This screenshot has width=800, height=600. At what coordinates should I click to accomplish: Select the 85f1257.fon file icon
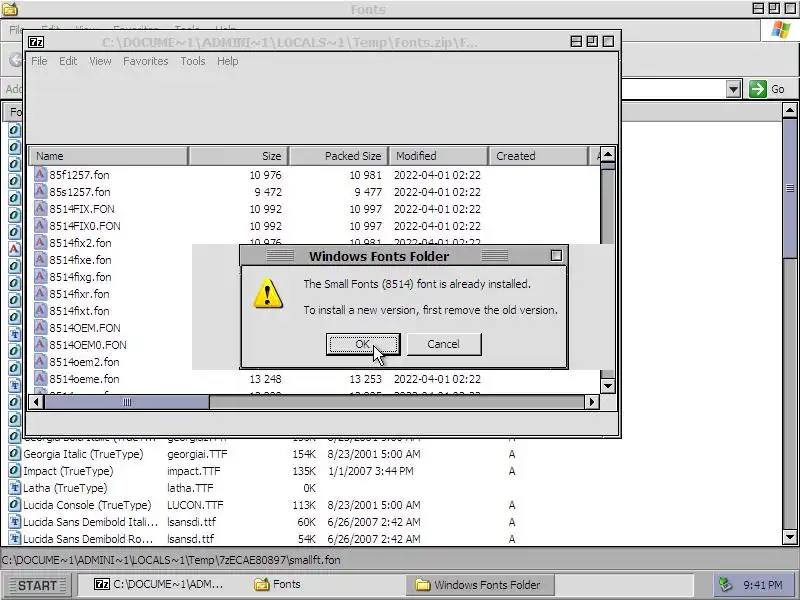(40, 174)
